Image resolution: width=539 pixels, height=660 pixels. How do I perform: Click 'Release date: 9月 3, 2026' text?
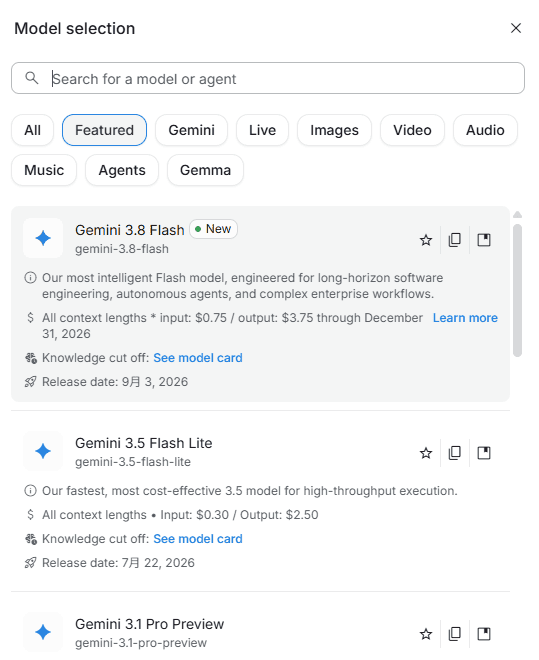[x=115, y=382]
